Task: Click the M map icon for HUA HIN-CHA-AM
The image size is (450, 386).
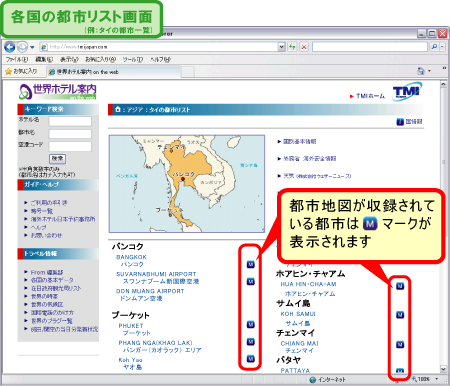Action: point(400,286)
